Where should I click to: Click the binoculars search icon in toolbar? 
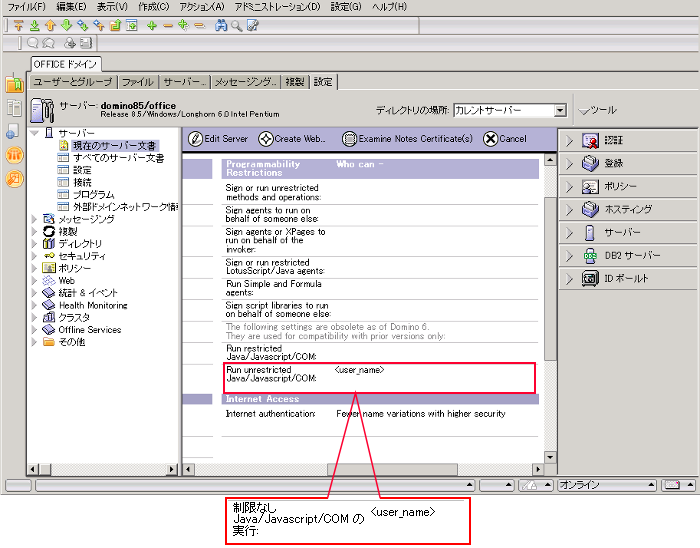point(220,25)
